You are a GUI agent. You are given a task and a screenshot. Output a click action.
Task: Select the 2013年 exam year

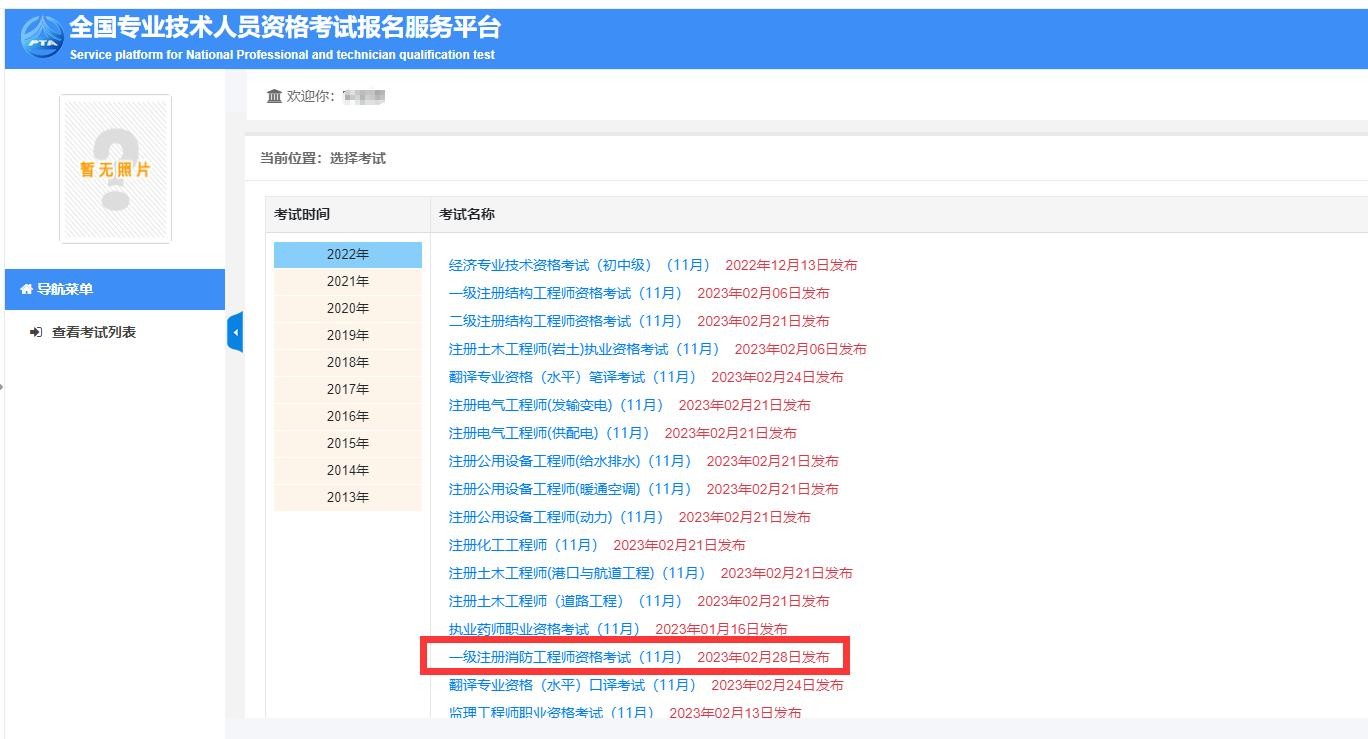click(x=347, y=497)
